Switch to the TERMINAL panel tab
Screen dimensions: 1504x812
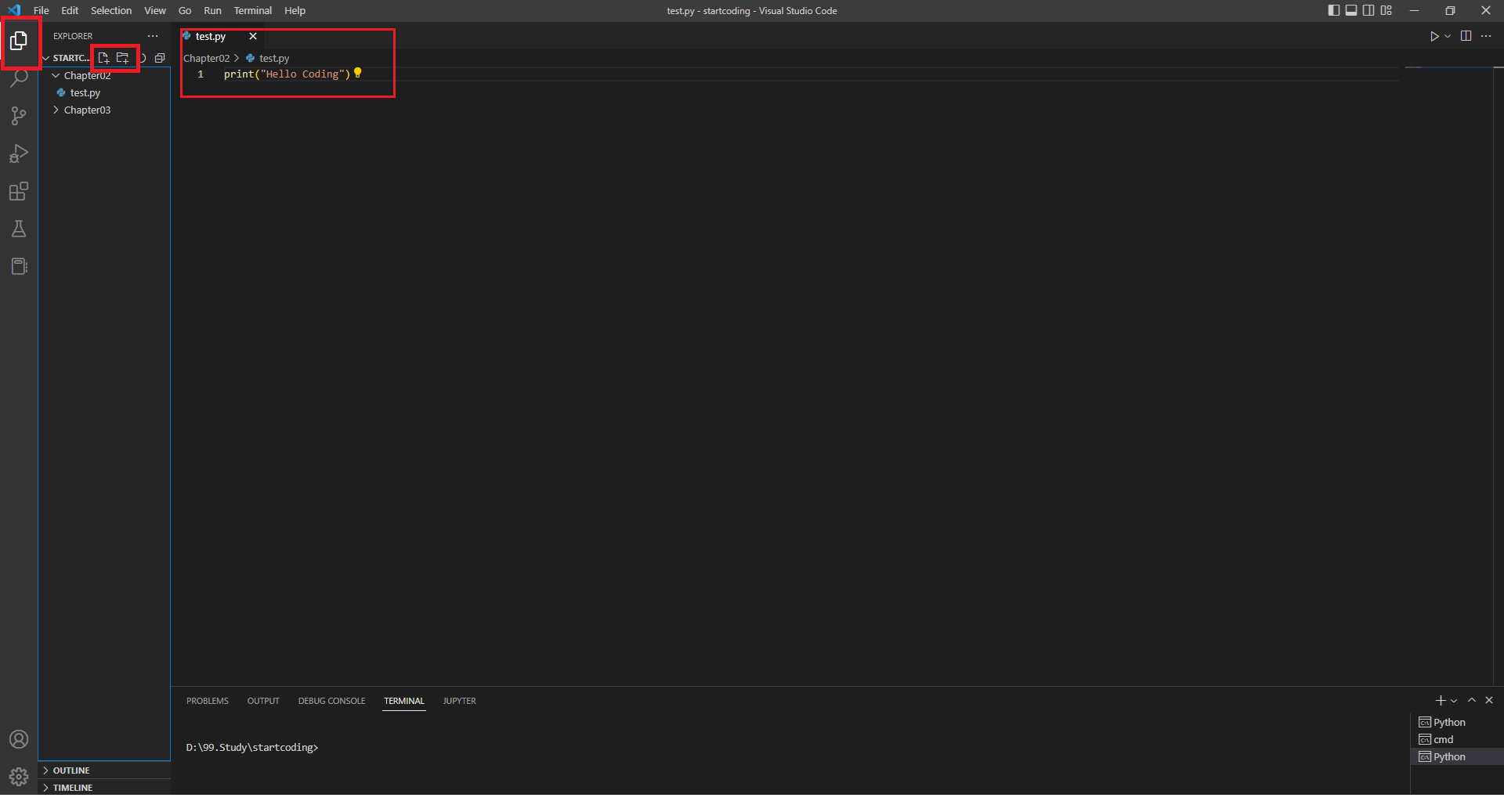[404, 701]
